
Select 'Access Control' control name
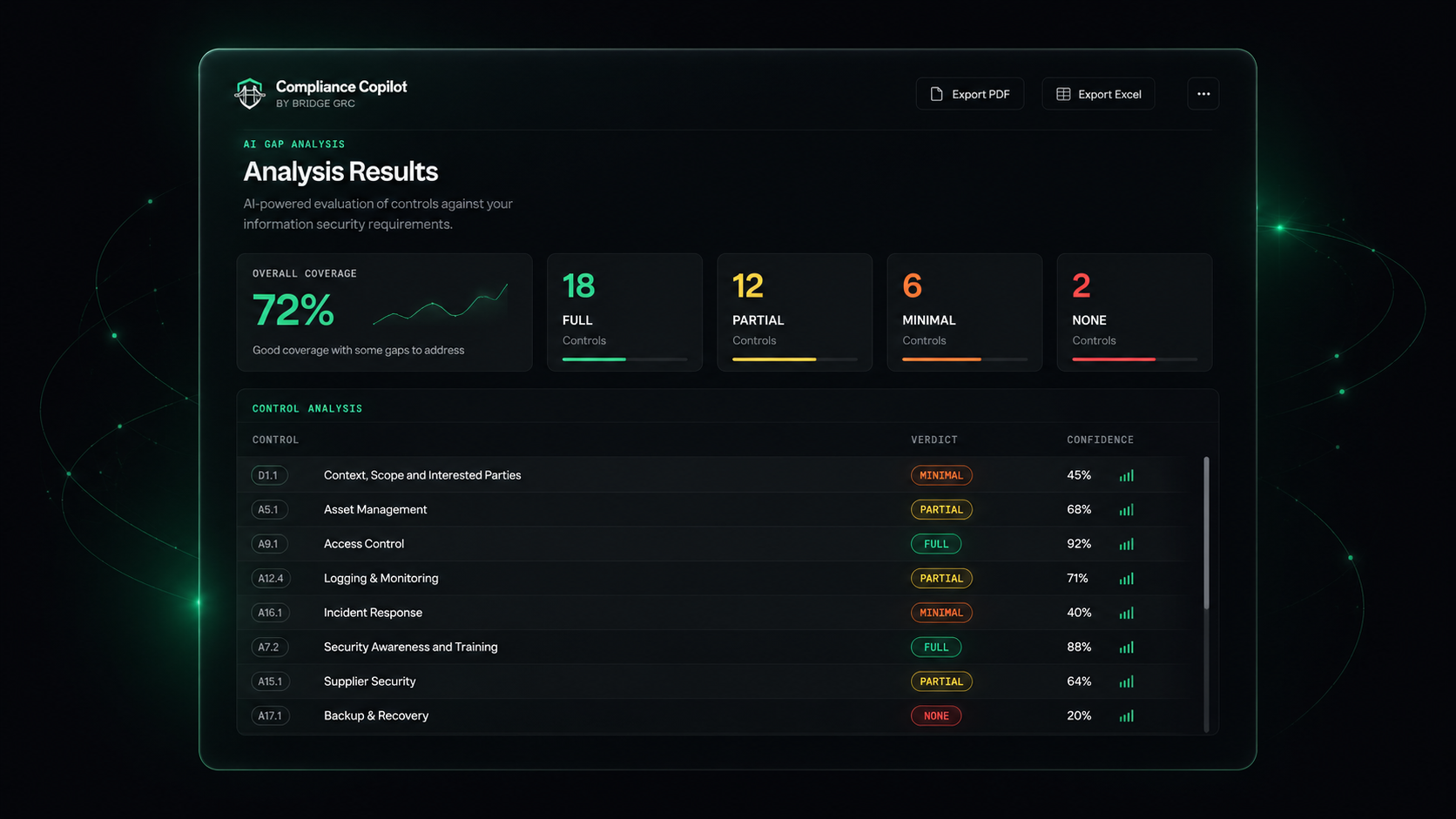click(x=364, y=544)
